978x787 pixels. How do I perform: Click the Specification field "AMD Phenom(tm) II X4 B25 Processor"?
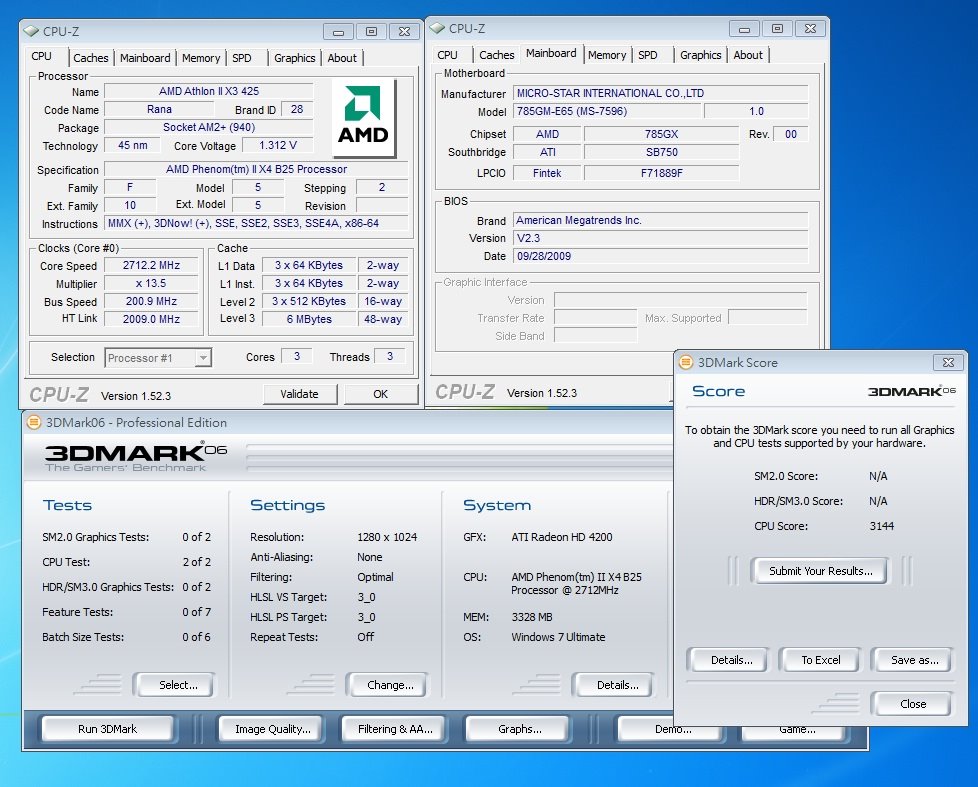click(x=256, y=169)
